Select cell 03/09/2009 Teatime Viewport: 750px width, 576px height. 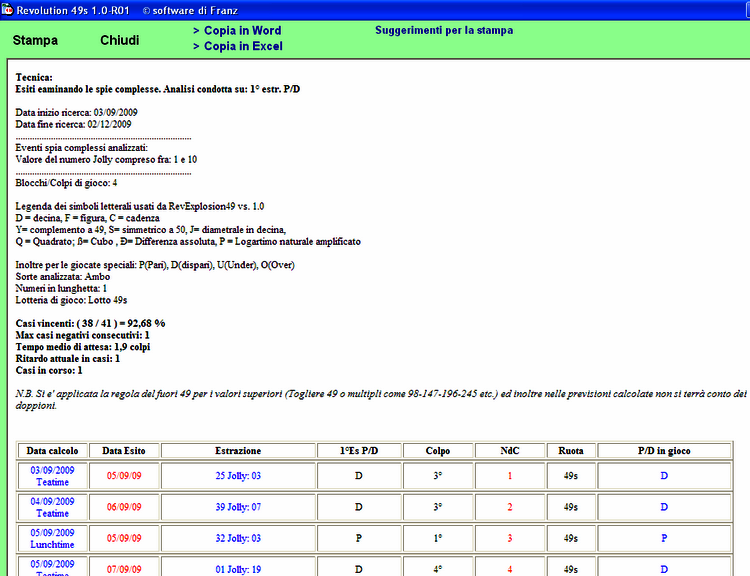tap(52, 476)
